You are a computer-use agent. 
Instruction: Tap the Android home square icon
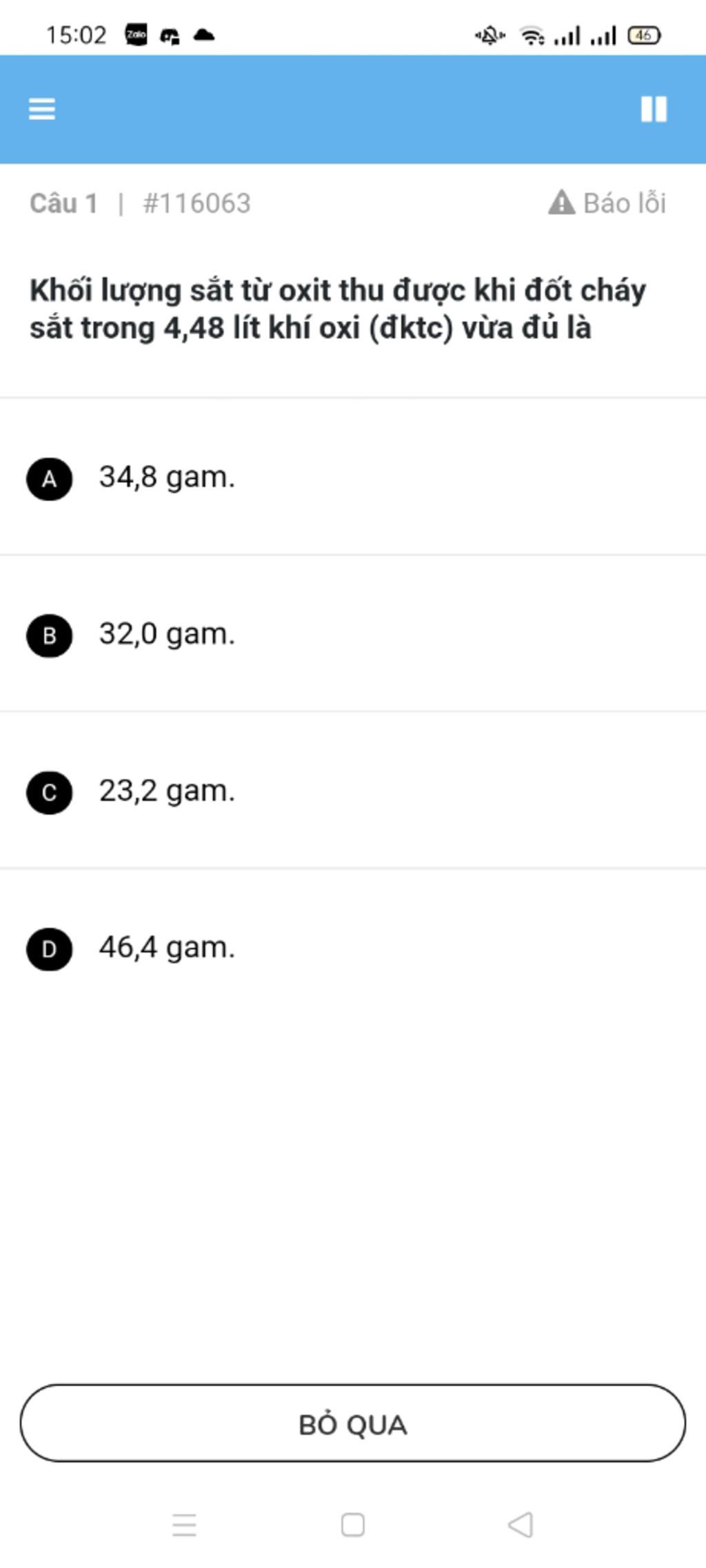353,1525
